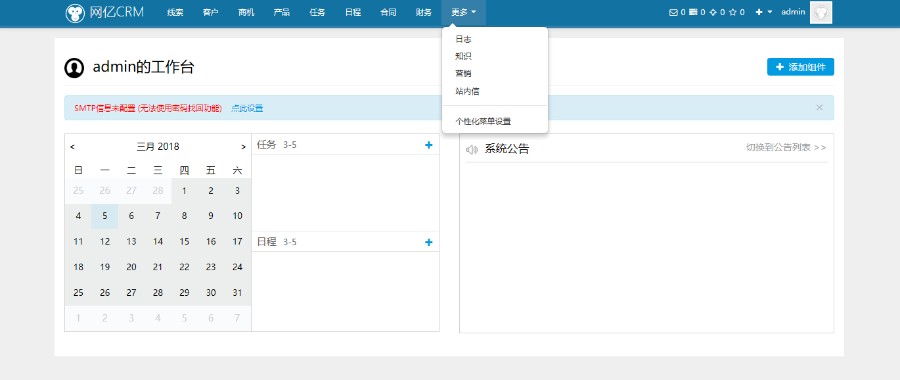Select 日志 from the dropdown
Viewport: 900px width, 380px height.
coord(463,39)
